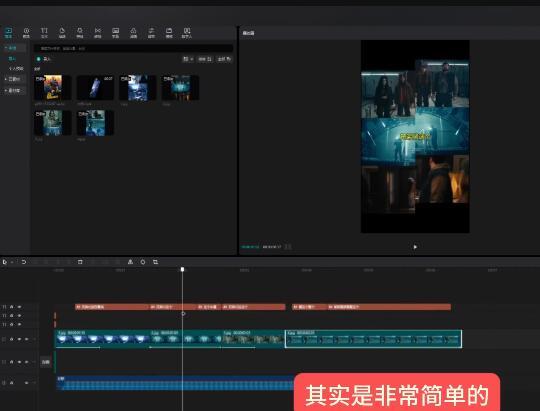Select the first video clip on main track

point(102,339)
